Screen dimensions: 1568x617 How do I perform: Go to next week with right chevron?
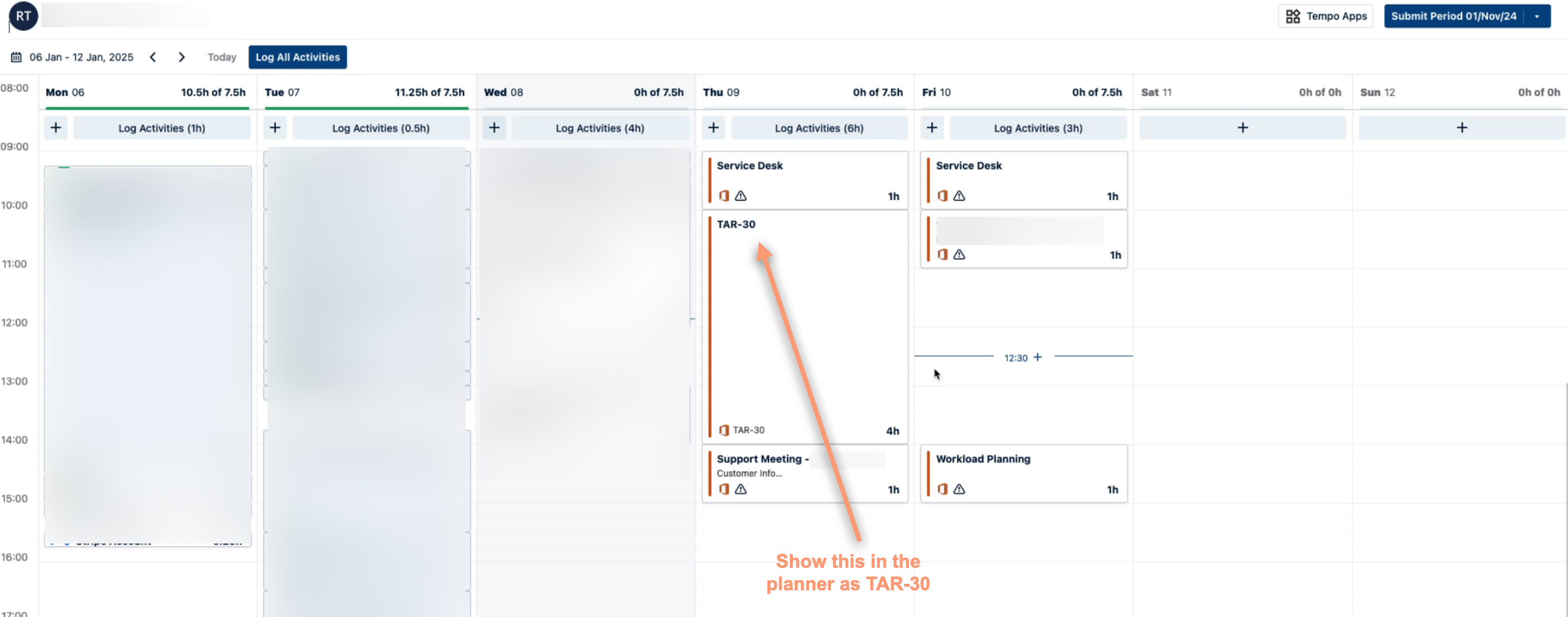click(x=181, y=57)
